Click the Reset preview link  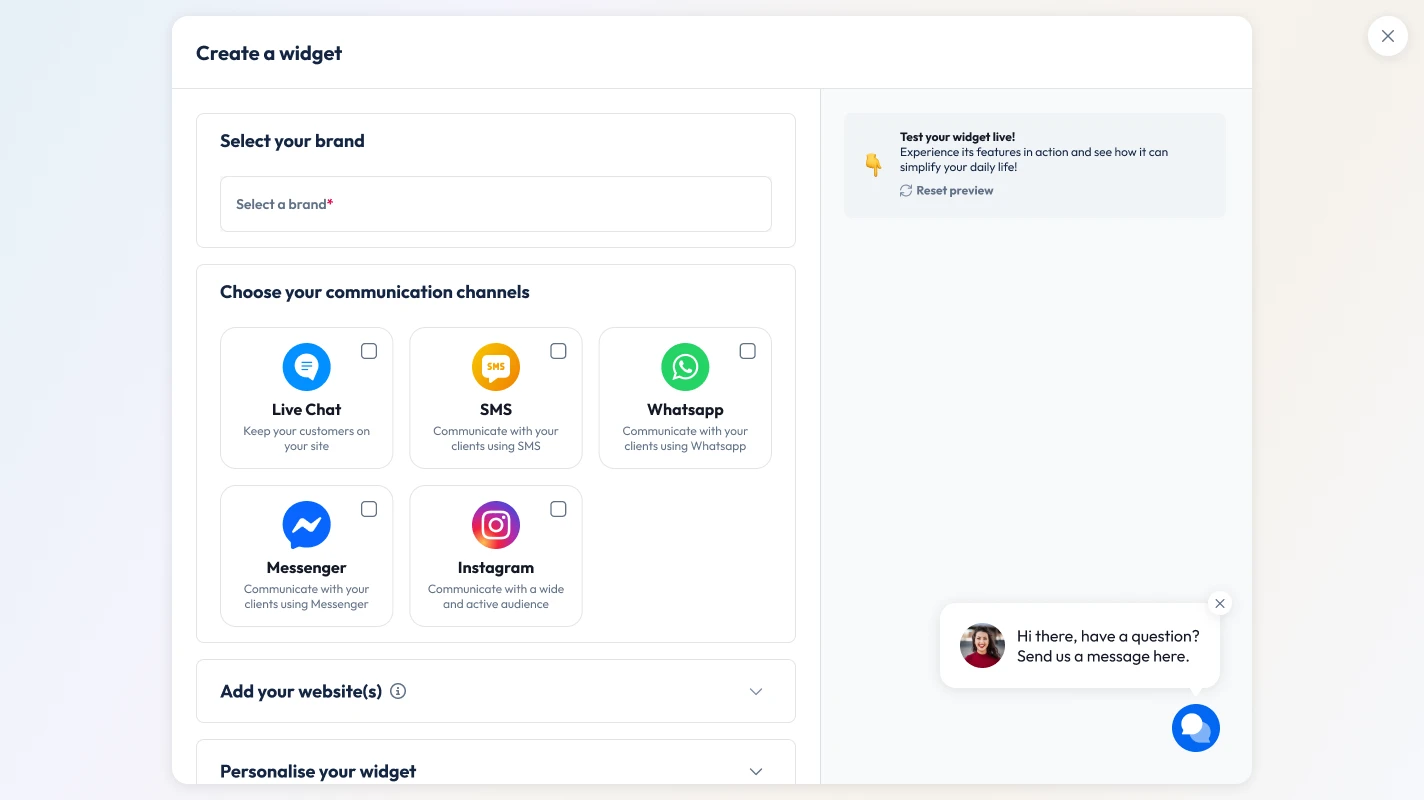(x=954, y=190)
